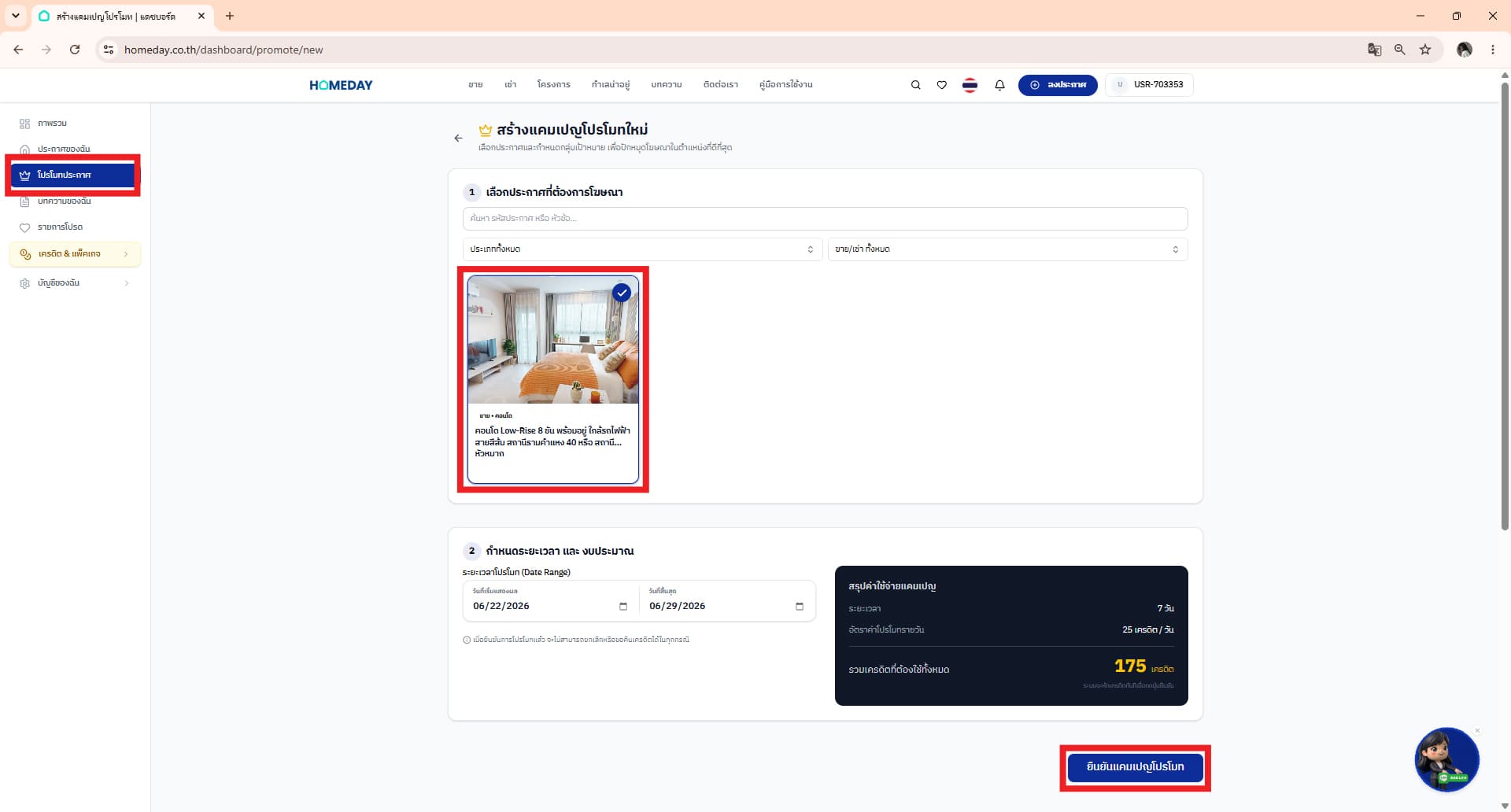This screenshot has height=812, width=1511.
Task: Click condo Low-Rise 8 ชั้น listing title
Action: point(552,442)
